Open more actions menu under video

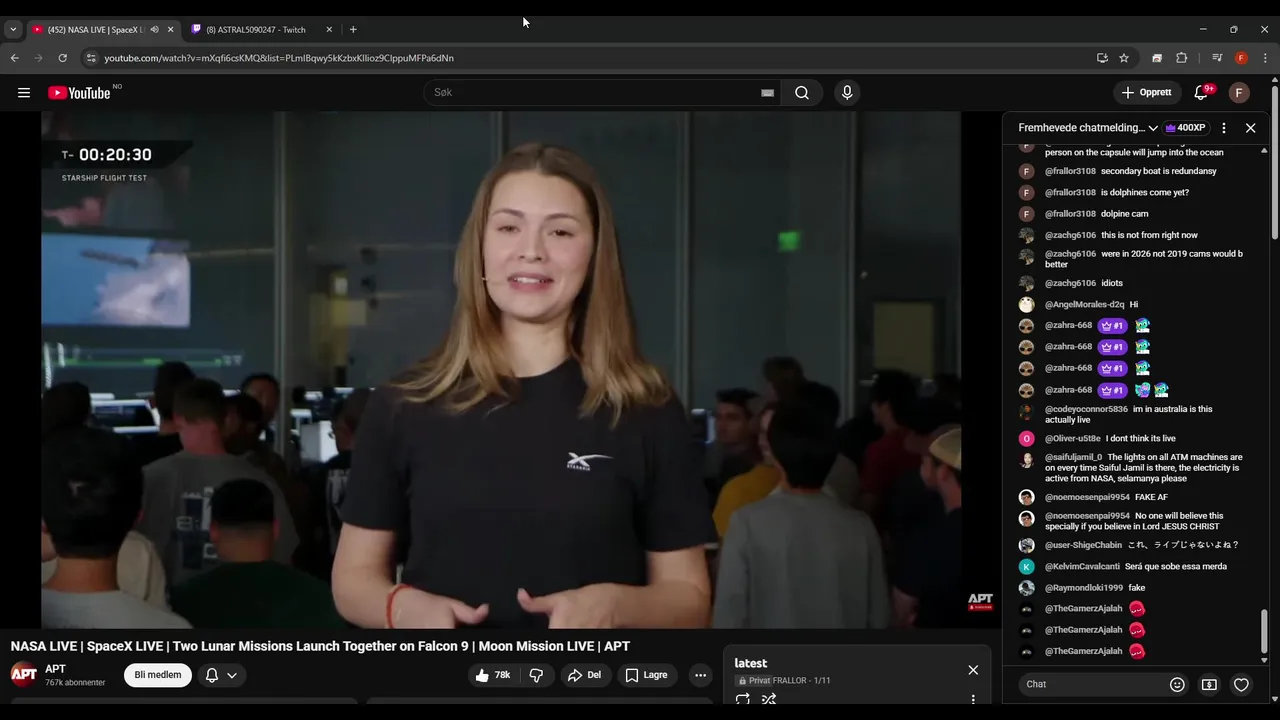pyautogui.click(x=700, y=675)
